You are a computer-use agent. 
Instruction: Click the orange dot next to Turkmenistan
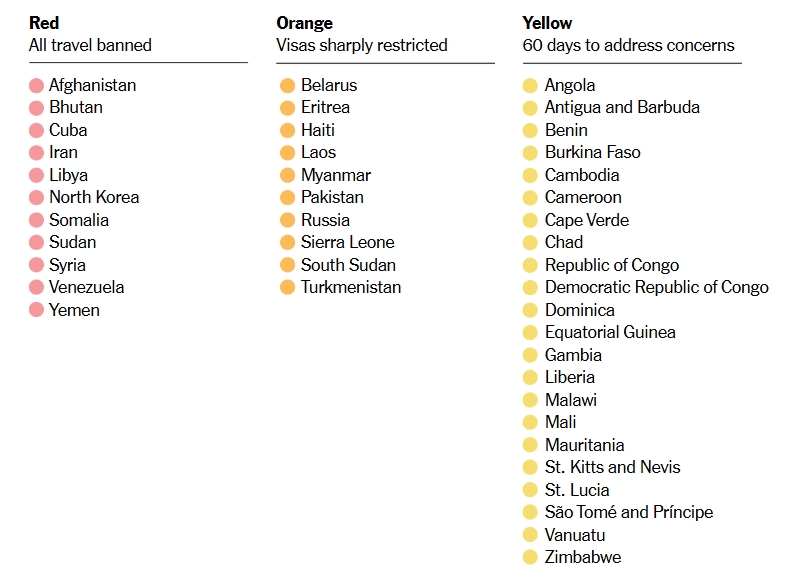[288, 288]
